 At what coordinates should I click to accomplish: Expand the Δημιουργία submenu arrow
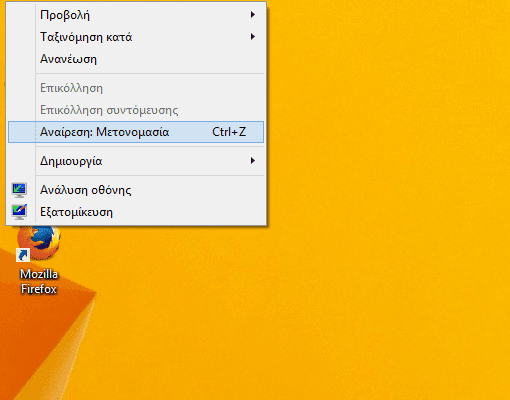[253, 161]
